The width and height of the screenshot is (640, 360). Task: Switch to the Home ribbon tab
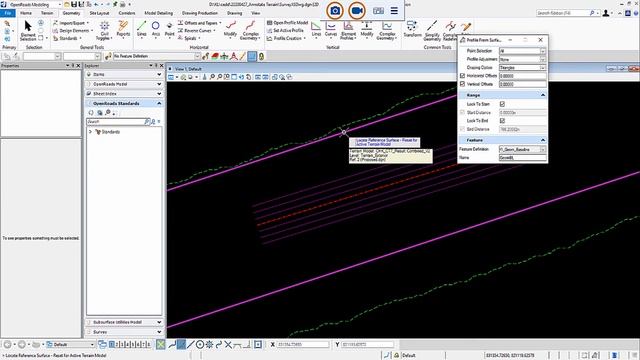[26, 13]
